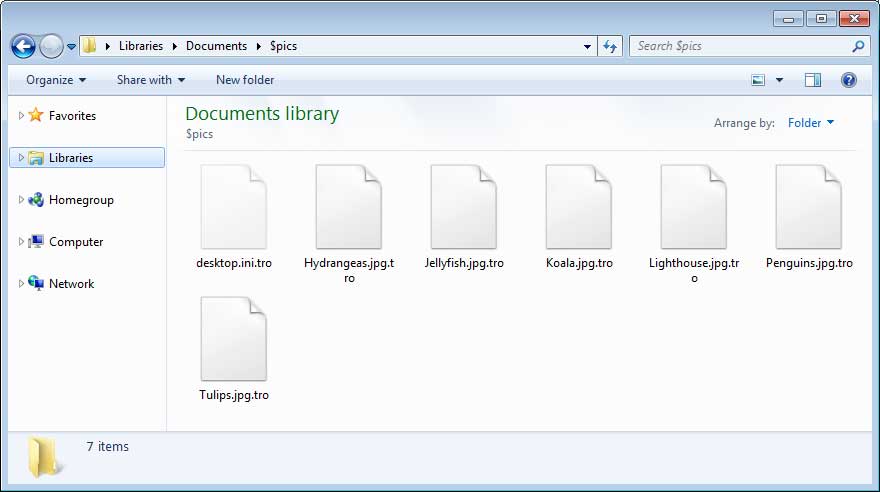The width and height of the screenshot is (880, 492).
Task: Click the Forward navigation arrow button
Action: coord(52,47)
